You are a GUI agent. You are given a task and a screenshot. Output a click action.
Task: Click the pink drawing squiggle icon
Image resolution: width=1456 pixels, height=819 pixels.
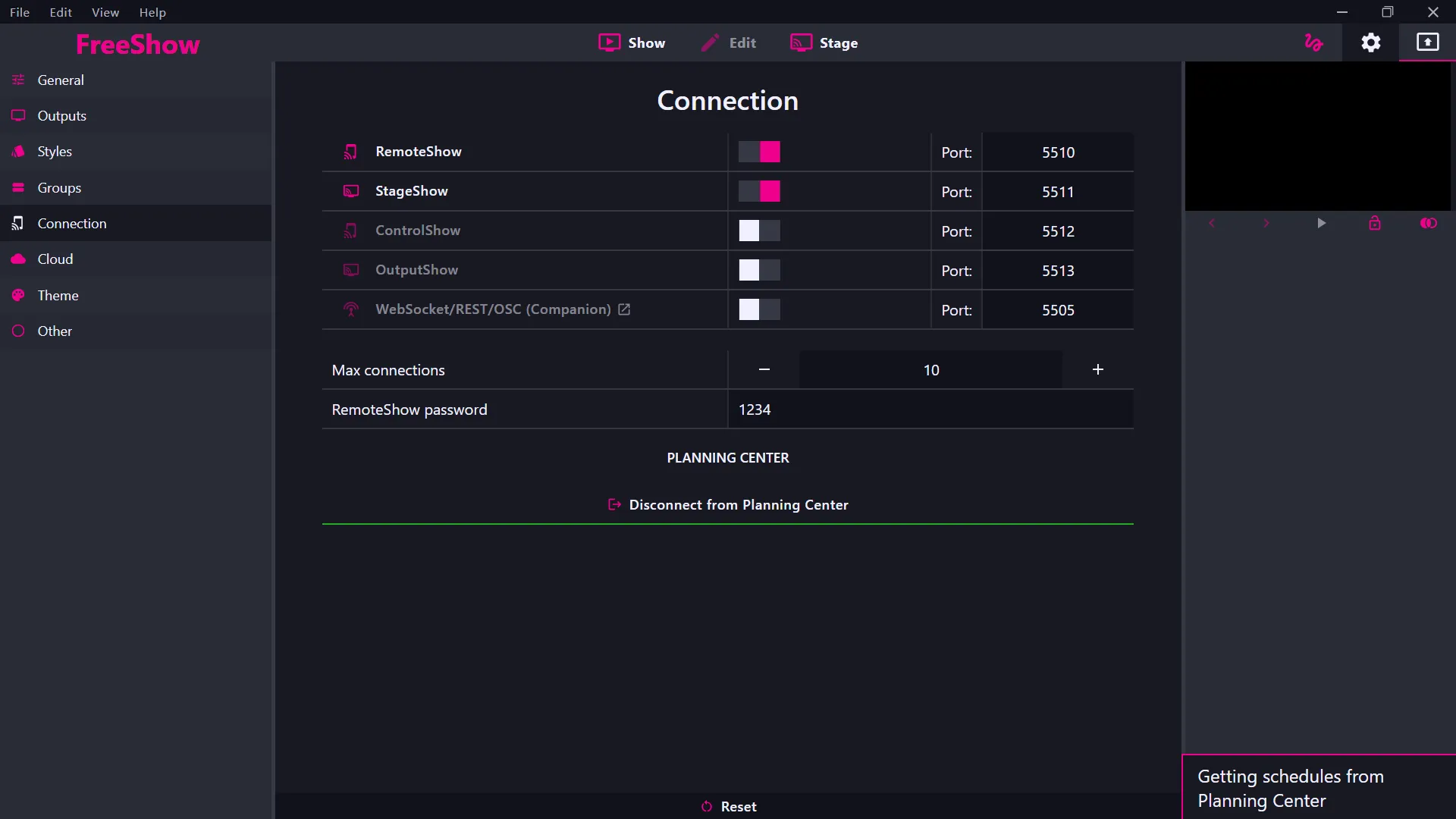(1314, 42)
